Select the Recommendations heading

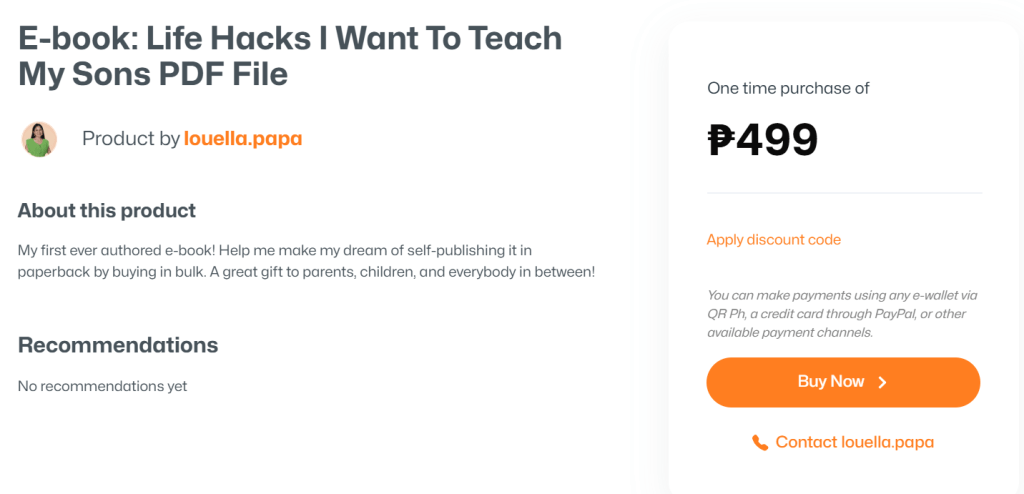(x=118, y=345)
